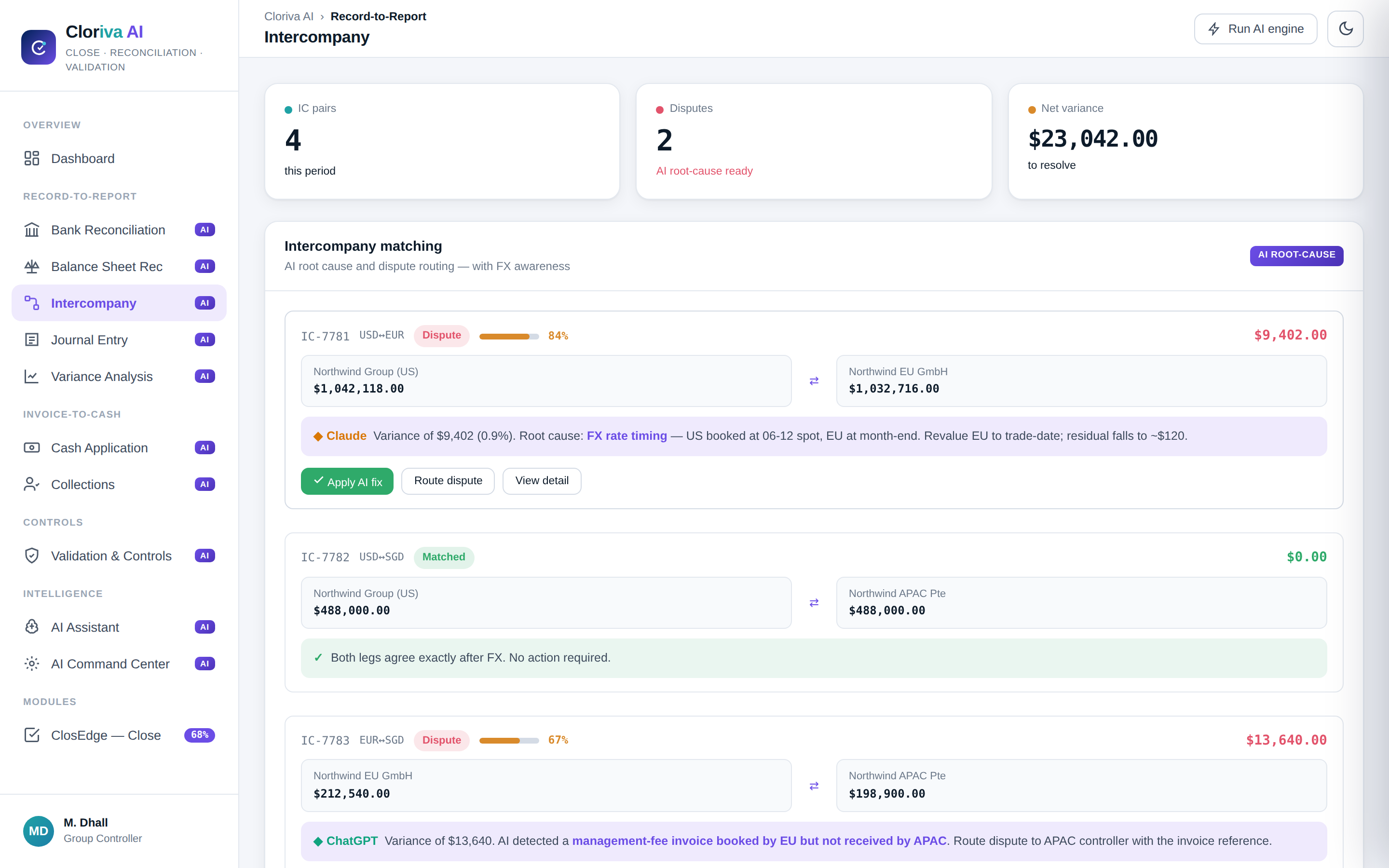Click ChatGPT diamond icon in IC-7783 note

point(318,841)
